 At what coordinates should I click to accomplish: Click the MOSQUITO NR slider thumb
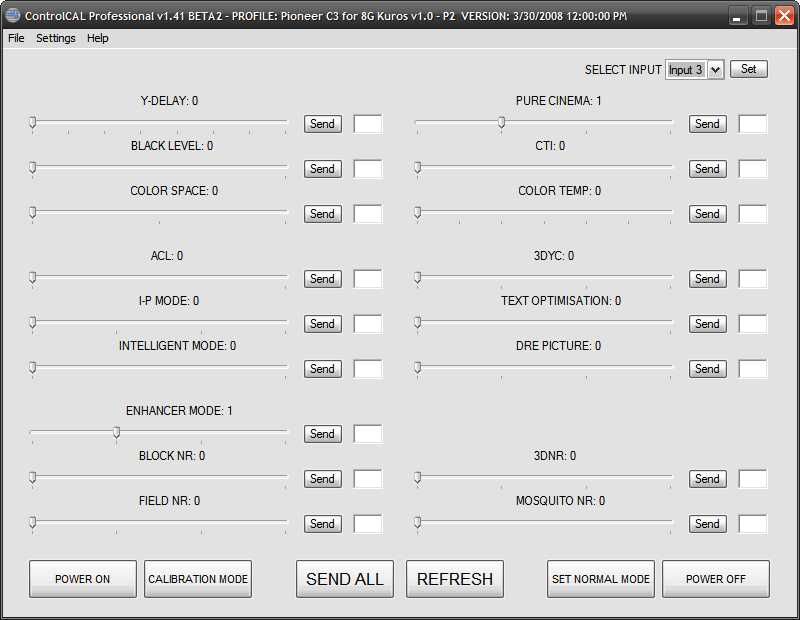click(x=418, y=523)
